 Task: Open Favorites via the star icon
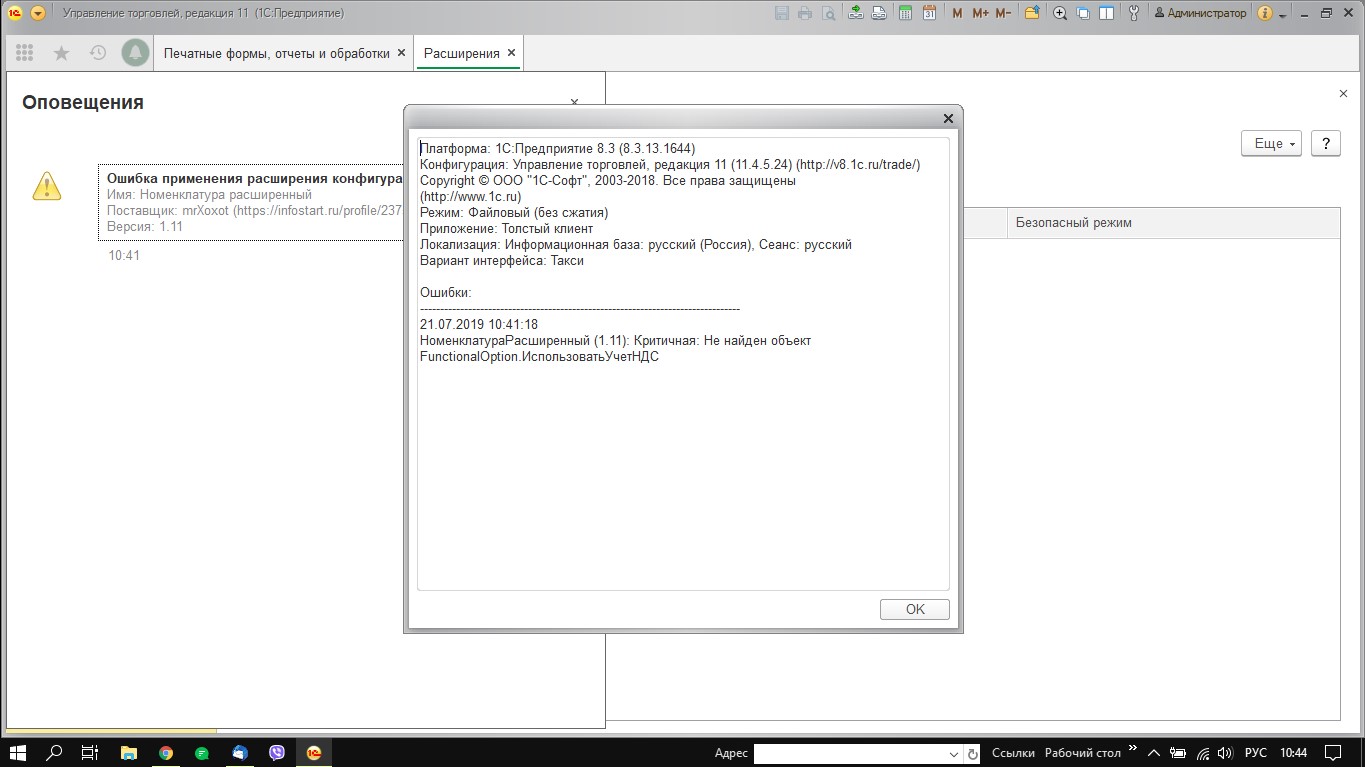(61, 53)
